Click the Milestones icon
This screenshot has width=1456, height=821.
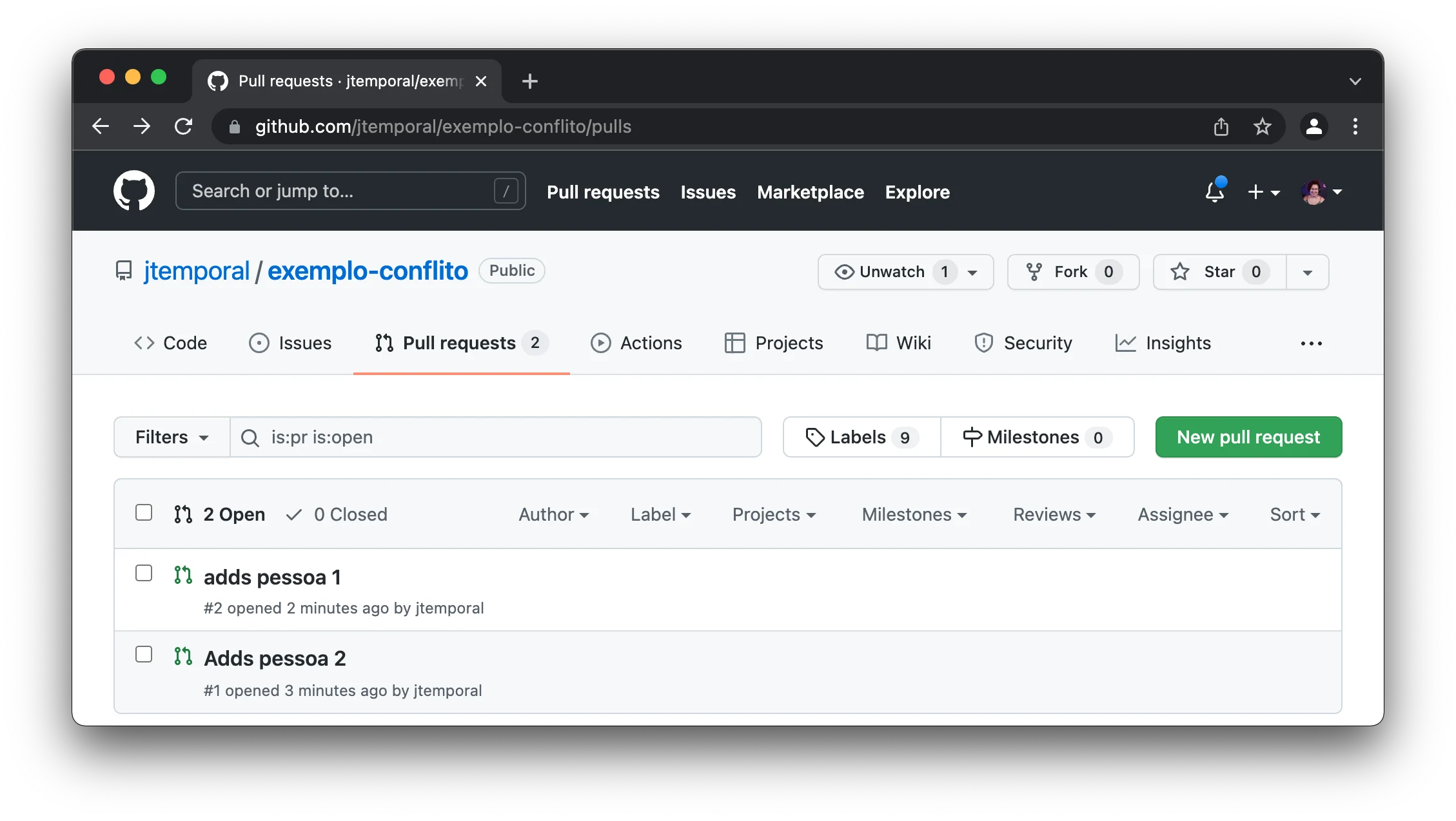click(x=972, y=437)
